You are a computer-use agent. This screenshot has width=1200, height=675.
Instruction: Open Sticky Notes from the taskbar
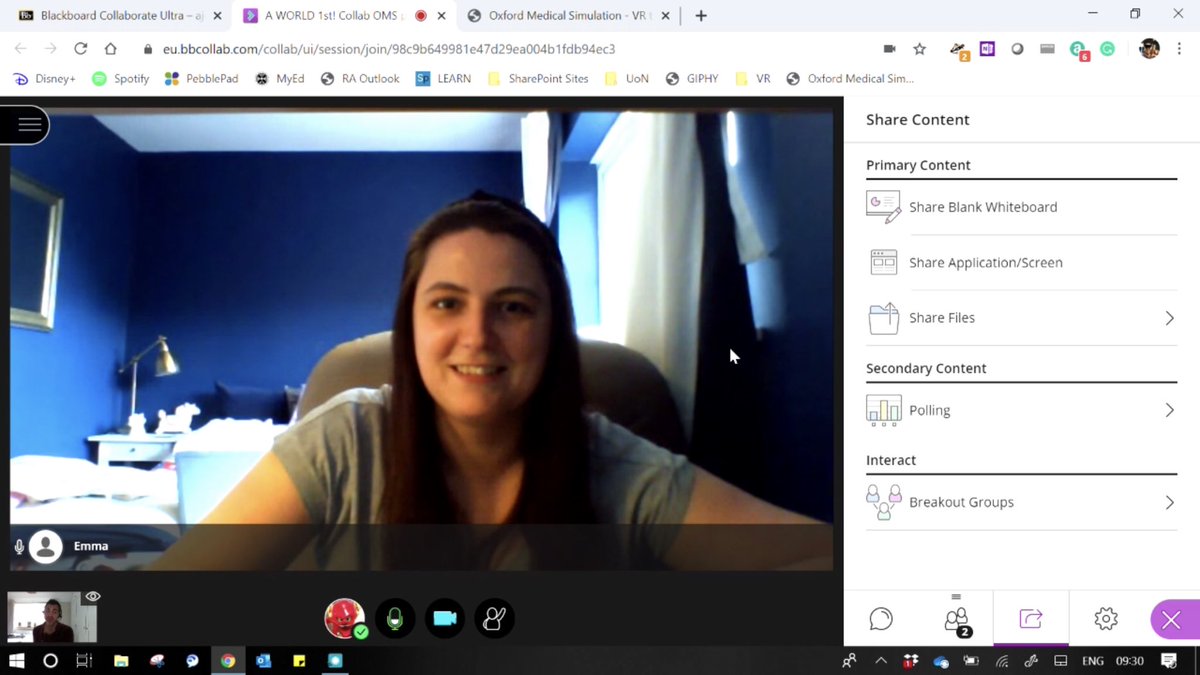(299, 661)
